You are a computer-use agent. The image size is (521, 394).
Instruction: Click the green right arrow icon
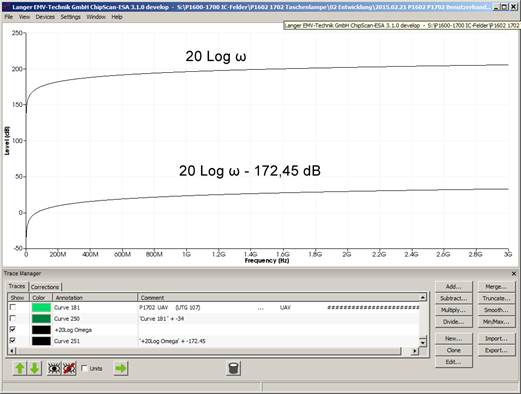[x=120, y=368]
